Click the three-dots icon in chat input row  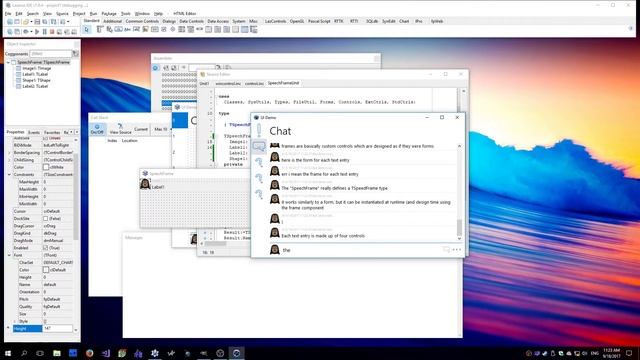click(x=457, y=249)
